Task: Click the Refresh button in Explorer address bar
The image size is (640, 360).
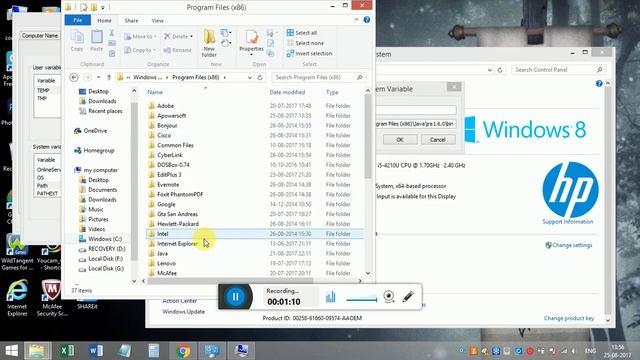Action: tap(260, 77)
